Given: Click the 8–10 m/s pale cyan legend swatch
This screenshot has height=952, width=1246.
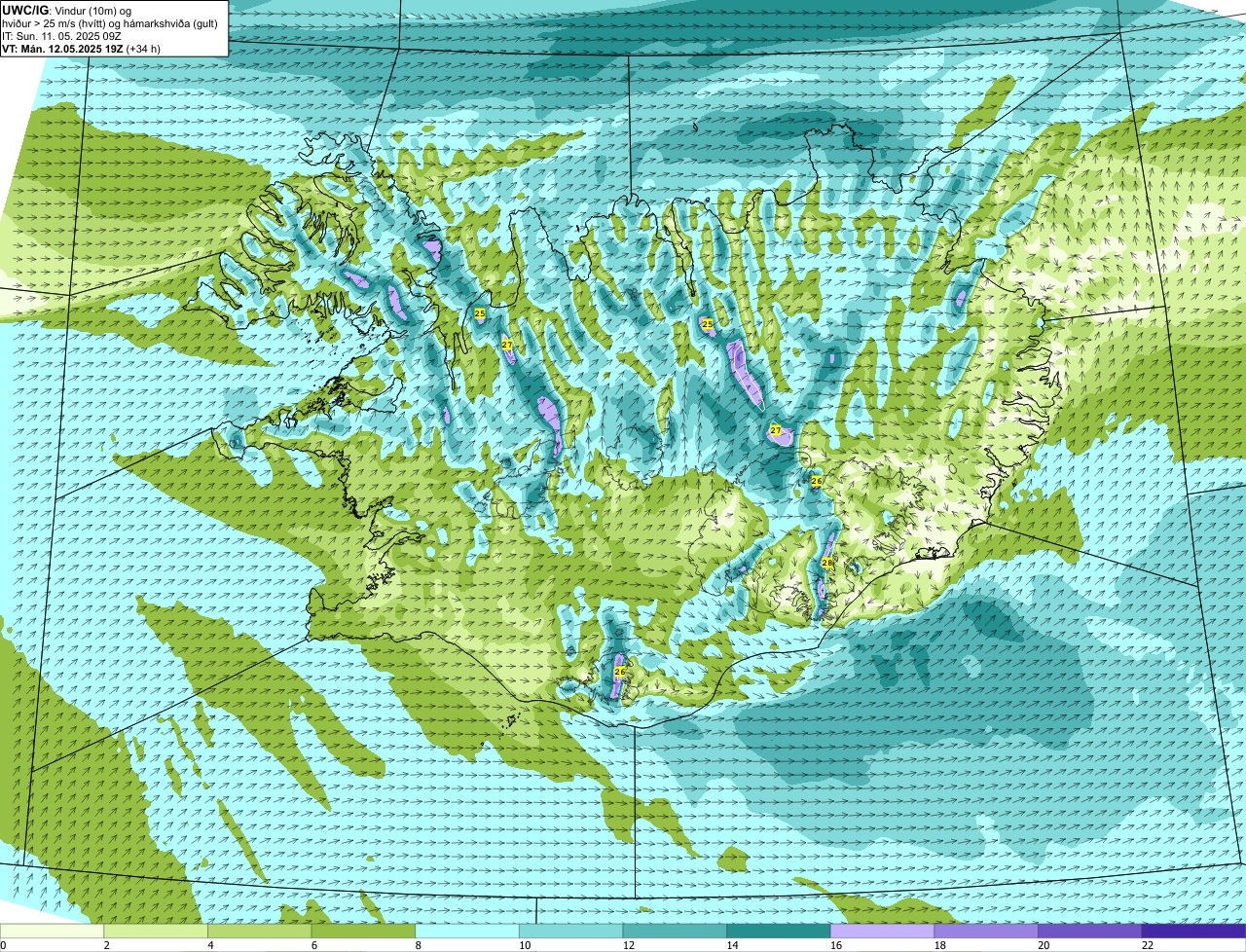Looking at the screenshot, I should (x=467, y=931).
